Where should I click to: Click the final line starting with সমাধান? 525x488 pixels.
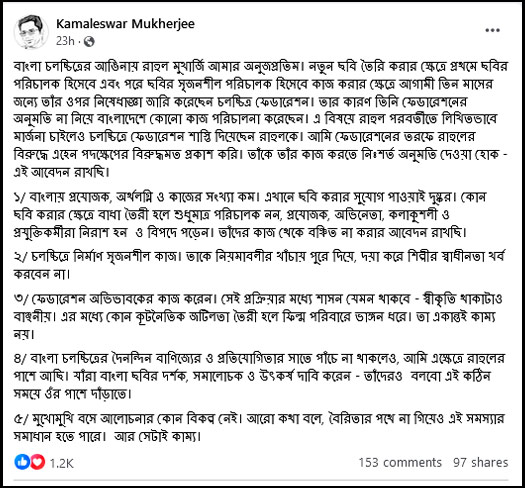(107, 436)
